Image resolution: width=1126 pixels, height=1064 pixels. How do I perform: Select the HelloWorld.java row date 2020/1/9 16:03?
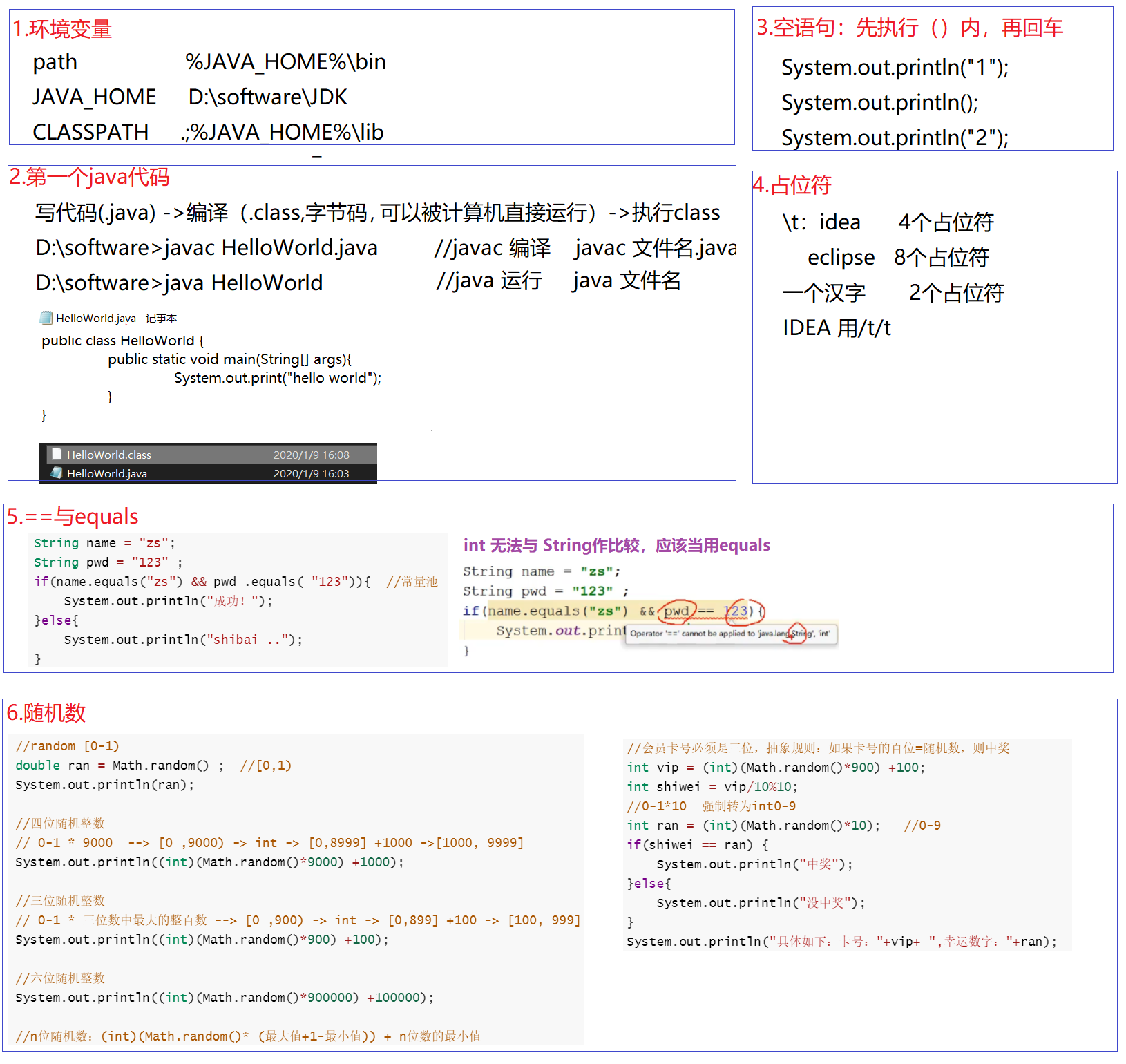[311, 473]
